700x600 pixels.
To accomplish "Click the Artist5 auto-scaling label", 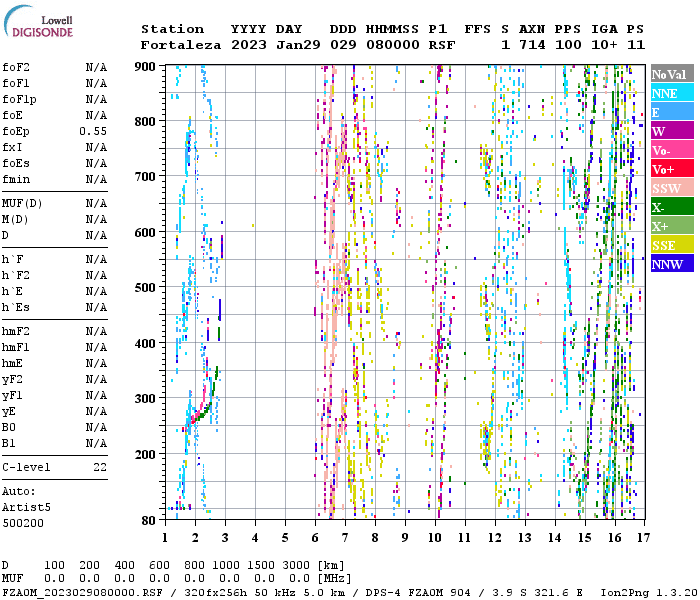I will click(x=26, y=508).
